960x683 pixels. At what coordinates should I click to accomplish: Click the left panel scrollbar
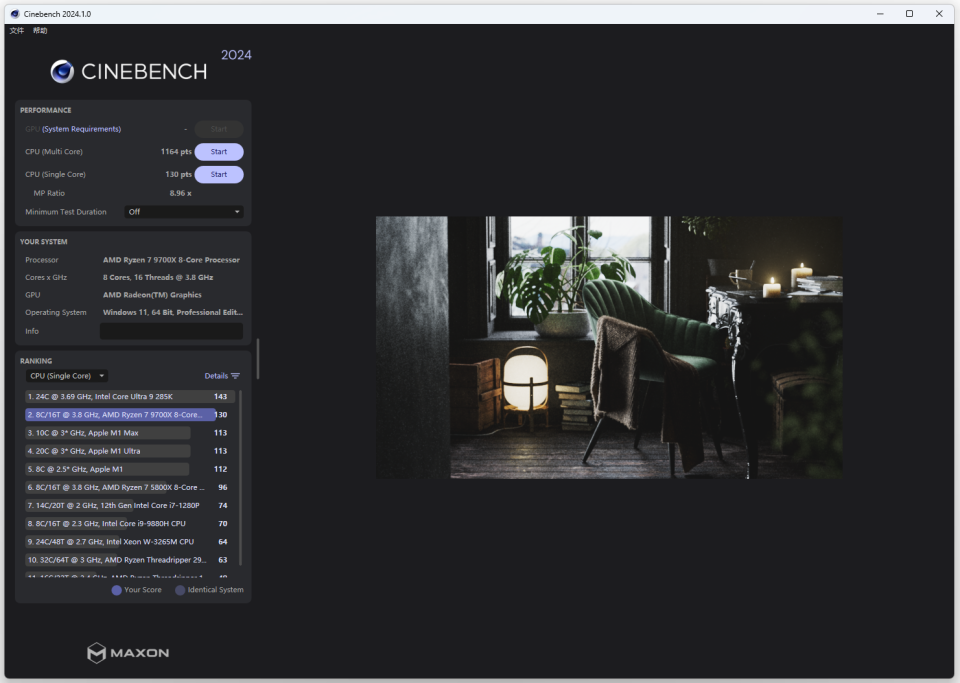click(x=258, y=359)
